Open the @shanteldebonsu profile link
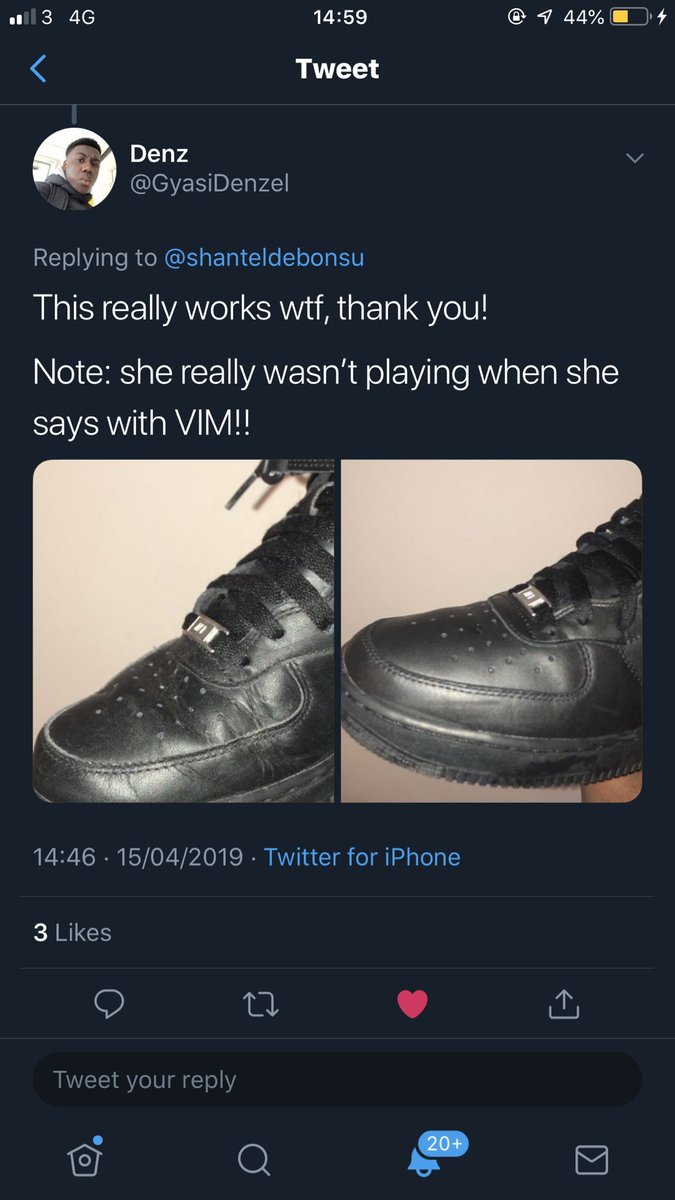 click(264, 257)
